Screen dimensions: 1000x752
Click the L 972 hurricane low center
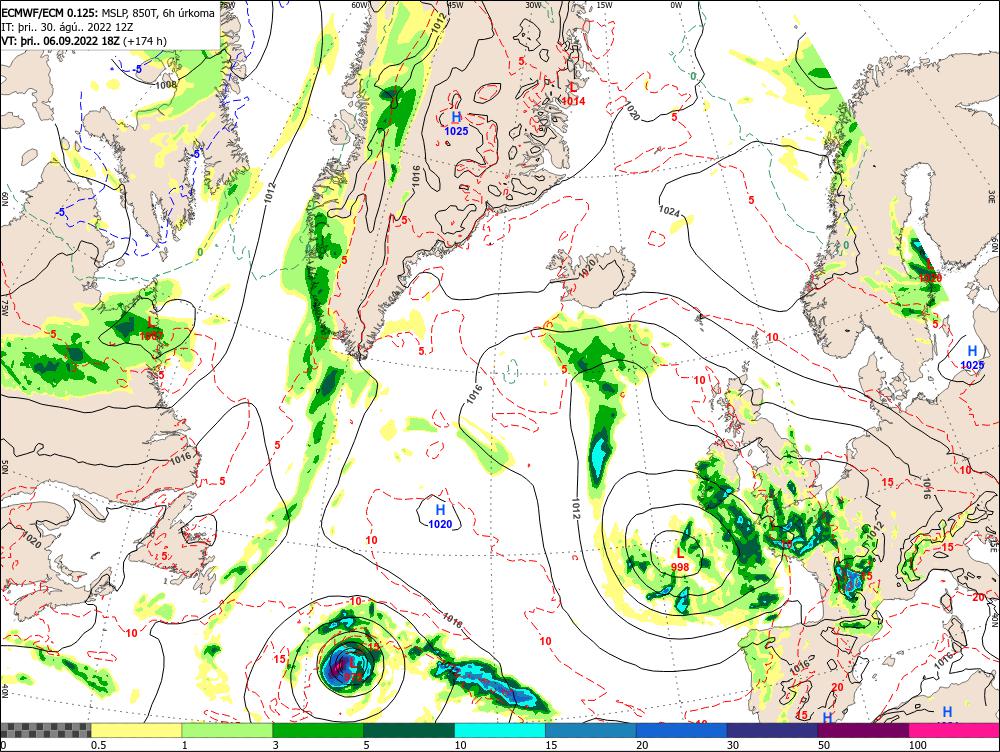pos(352,668)
